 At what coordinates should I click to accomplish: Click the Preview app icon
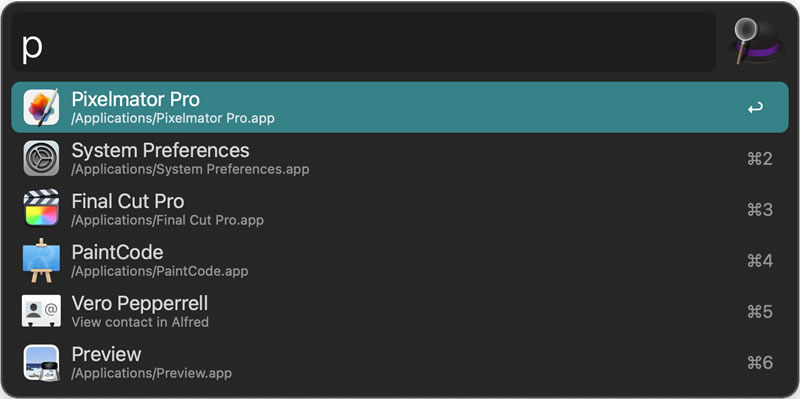pos(41,362)
